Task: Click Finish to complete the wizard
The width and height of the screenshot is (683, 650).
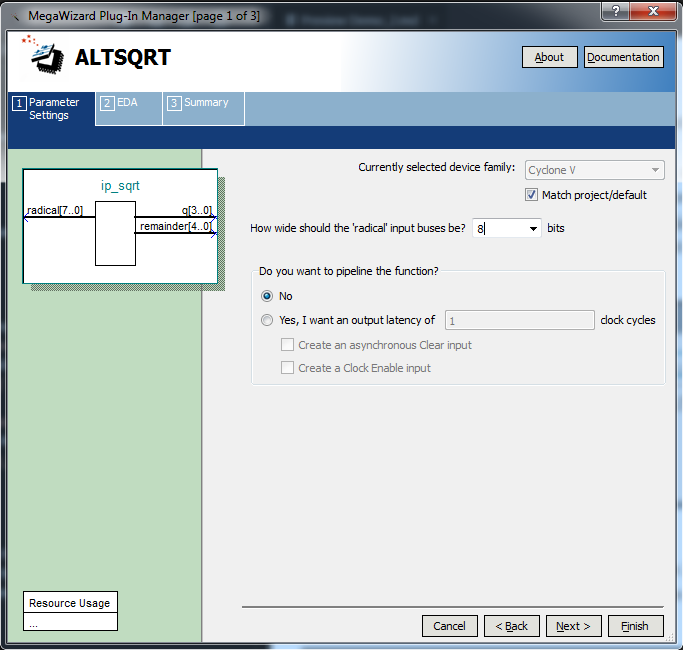Action: (x=636, y=626)
